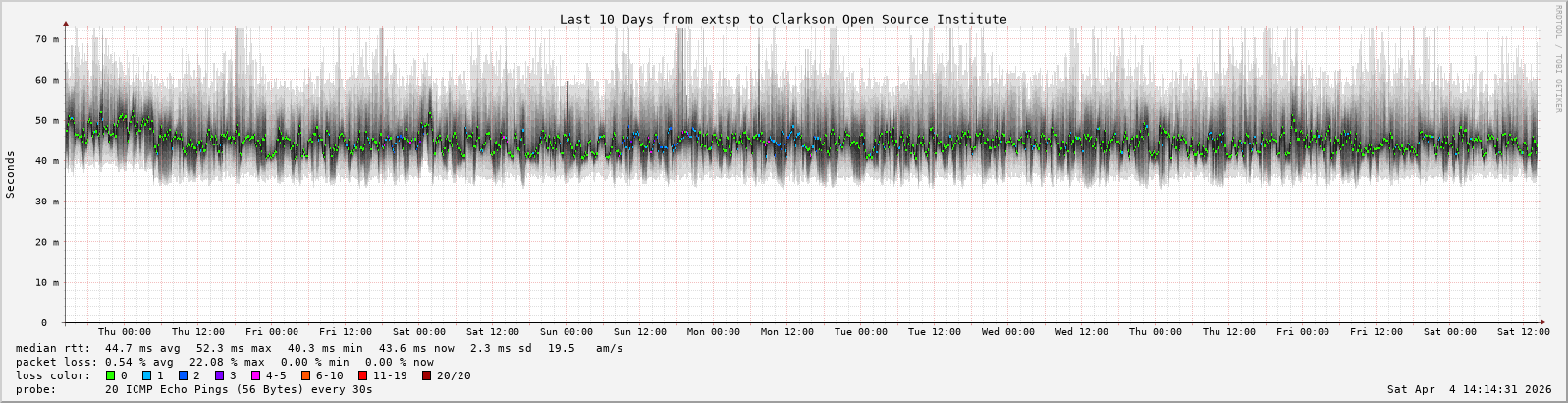This screenshot has width=1568, height=403.
Task: Click the first Thu 00:00 axis label
Action: point(125,332)
